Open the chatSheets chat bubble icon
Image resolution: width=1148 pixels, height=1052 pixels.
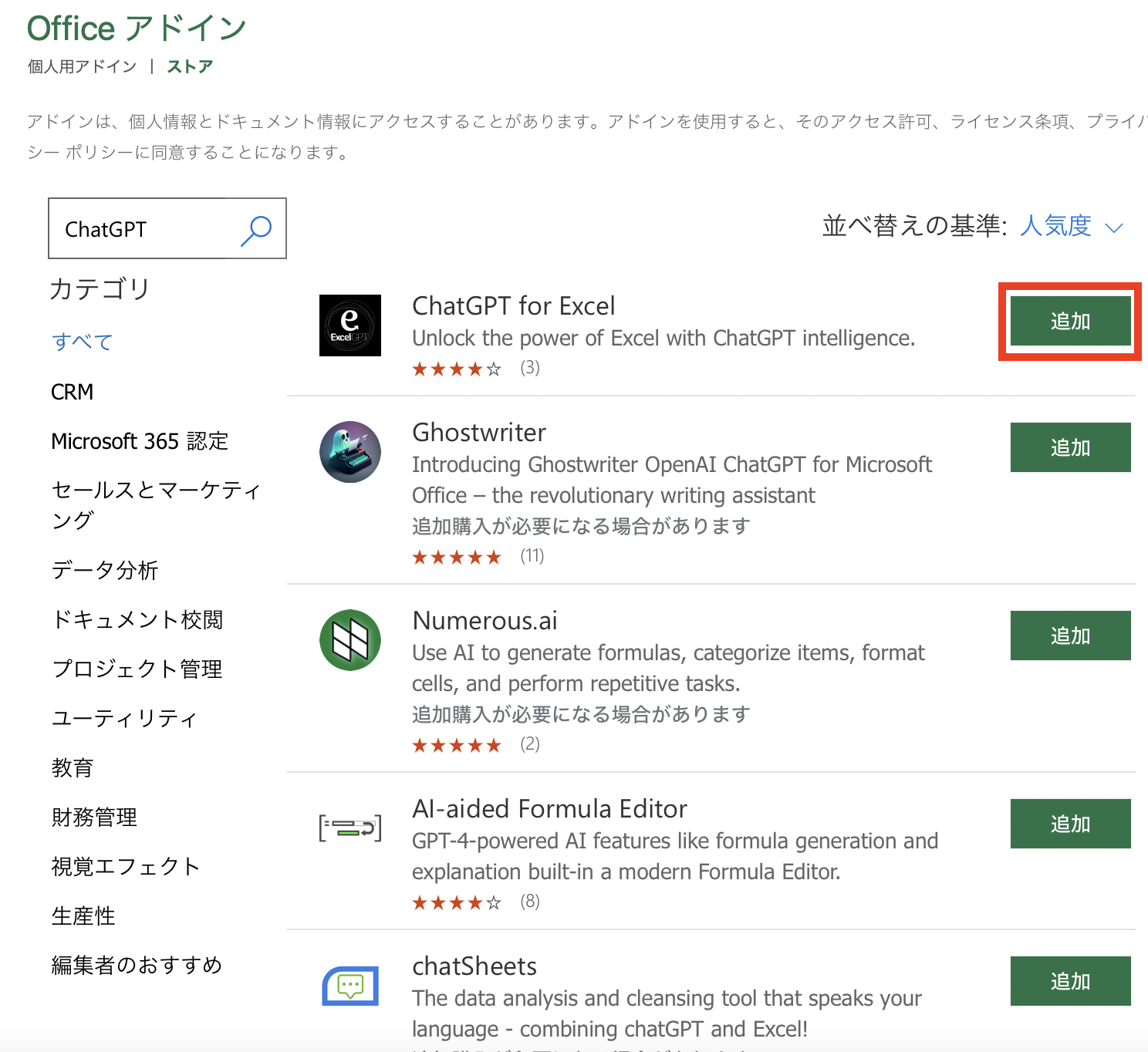[350, 986]
